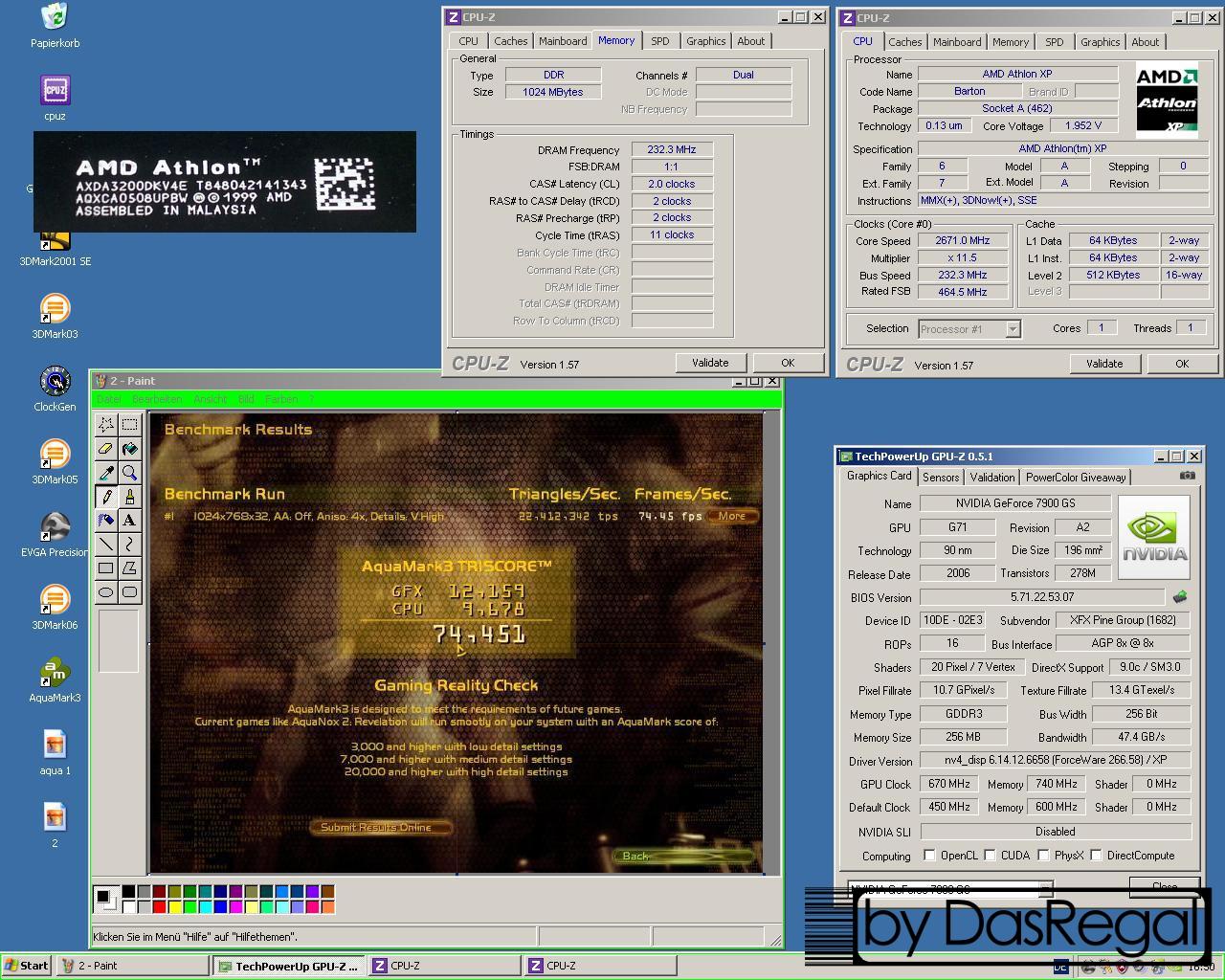This screenshot has height=980, width=1225.
Task: Pick the yellow color swatch in palette
Action: point(174,906)
